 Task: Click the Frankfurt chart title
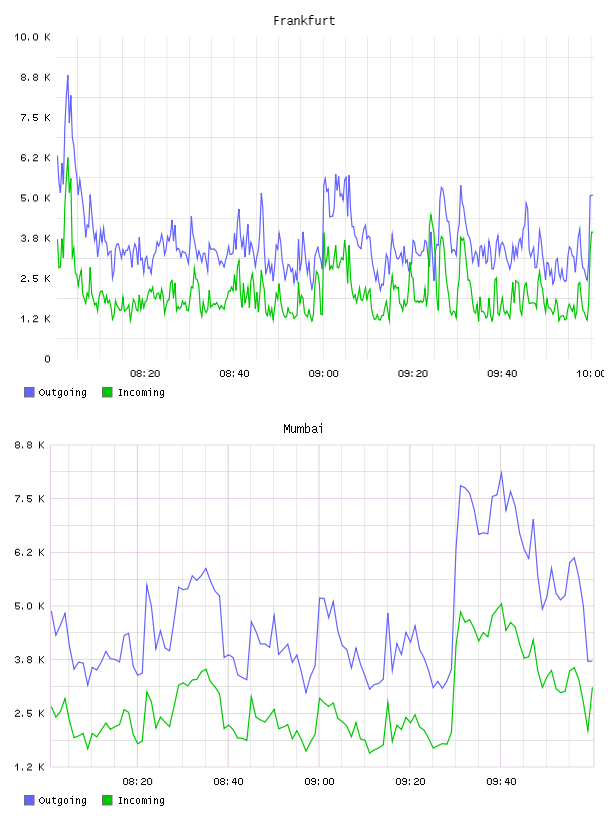click(x=304, y=21)
